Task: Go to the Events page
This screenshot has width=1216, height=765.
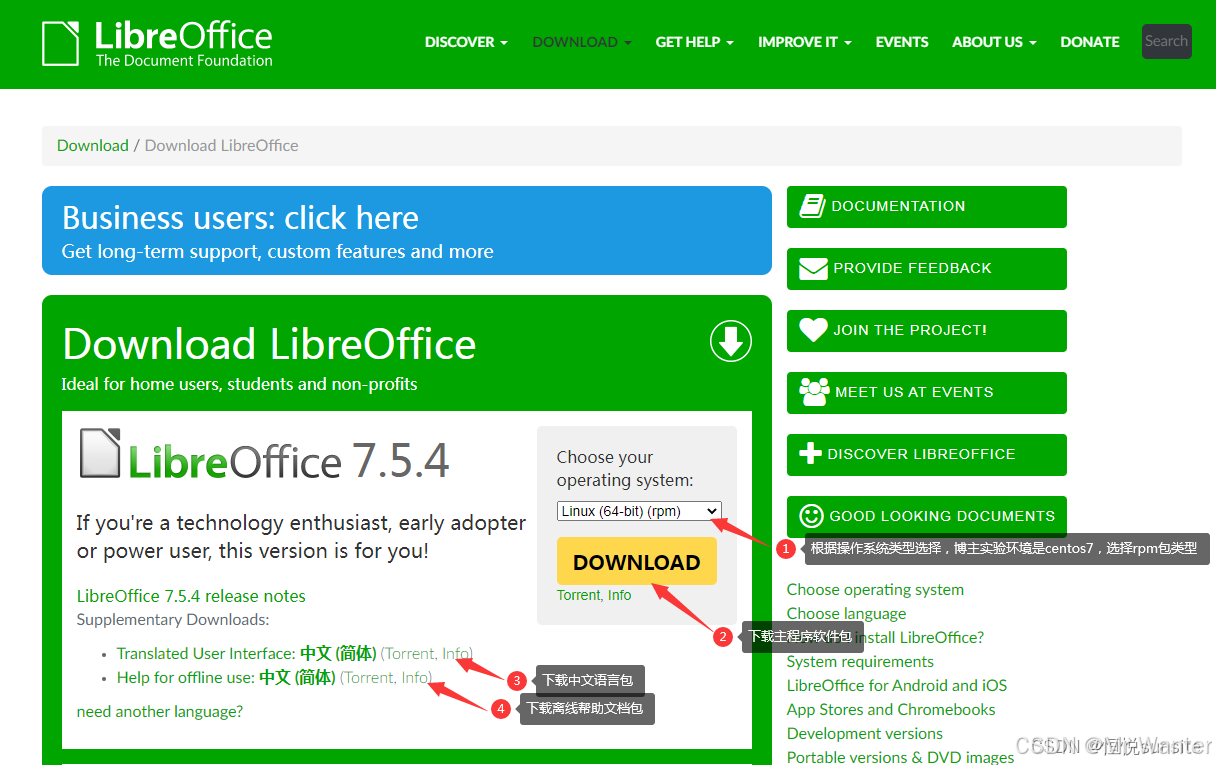Action: (902, 42)
